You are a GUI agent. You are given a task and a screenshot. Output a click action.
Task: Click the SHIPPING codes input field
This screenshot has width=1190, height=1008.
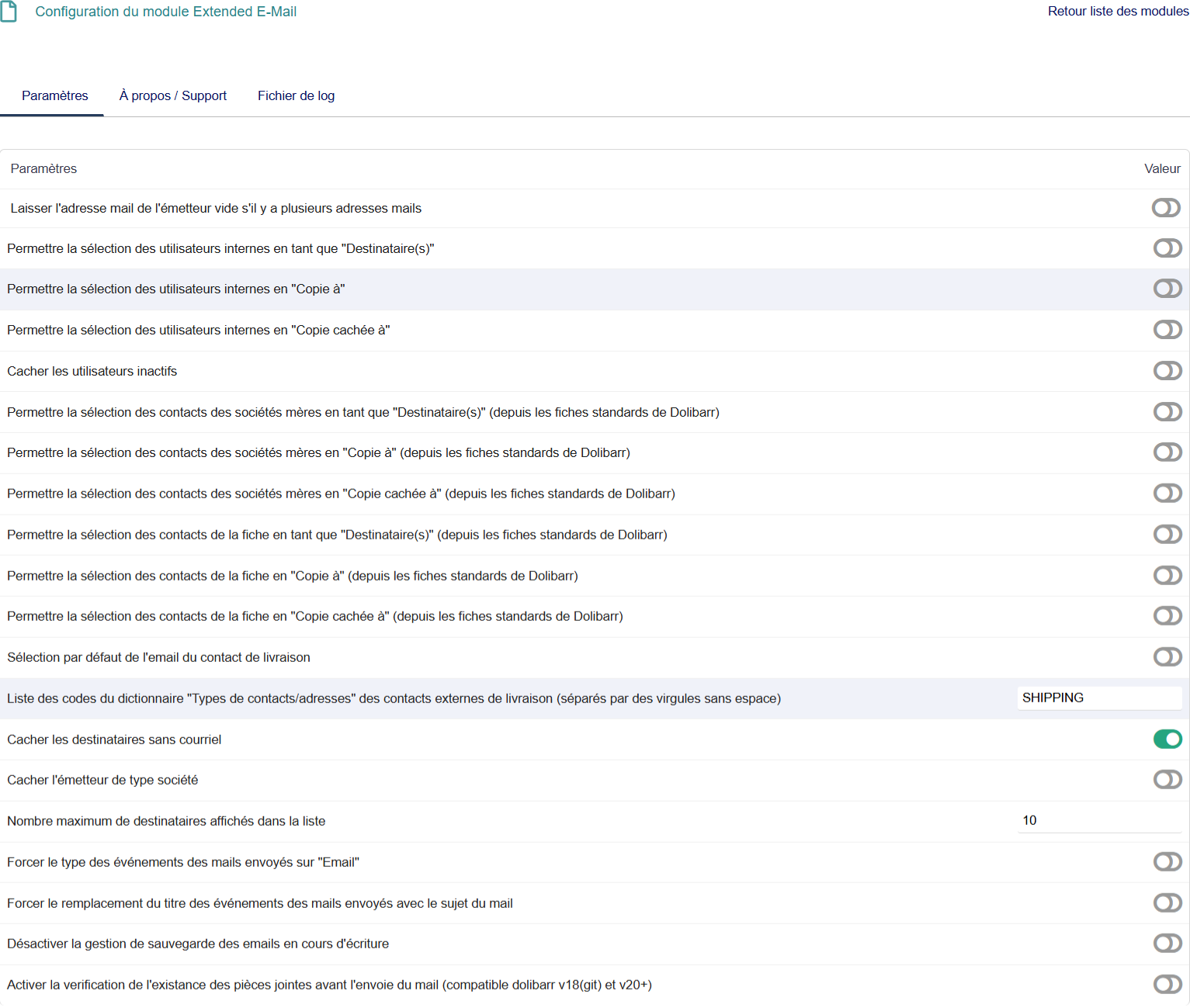click(x=1098, y=698)
